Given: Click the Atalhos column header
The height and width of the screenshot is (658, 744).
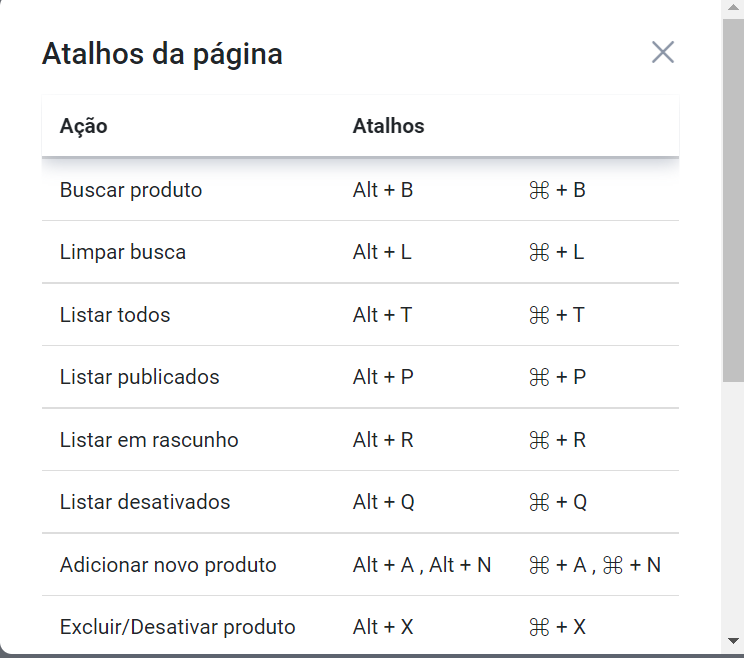Looking at the screenshot, I should [x=389, y=126].
